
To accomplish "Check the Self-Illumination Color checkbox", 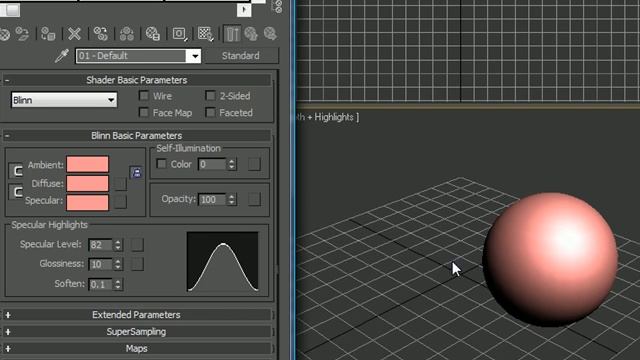I will click(162, 164).
